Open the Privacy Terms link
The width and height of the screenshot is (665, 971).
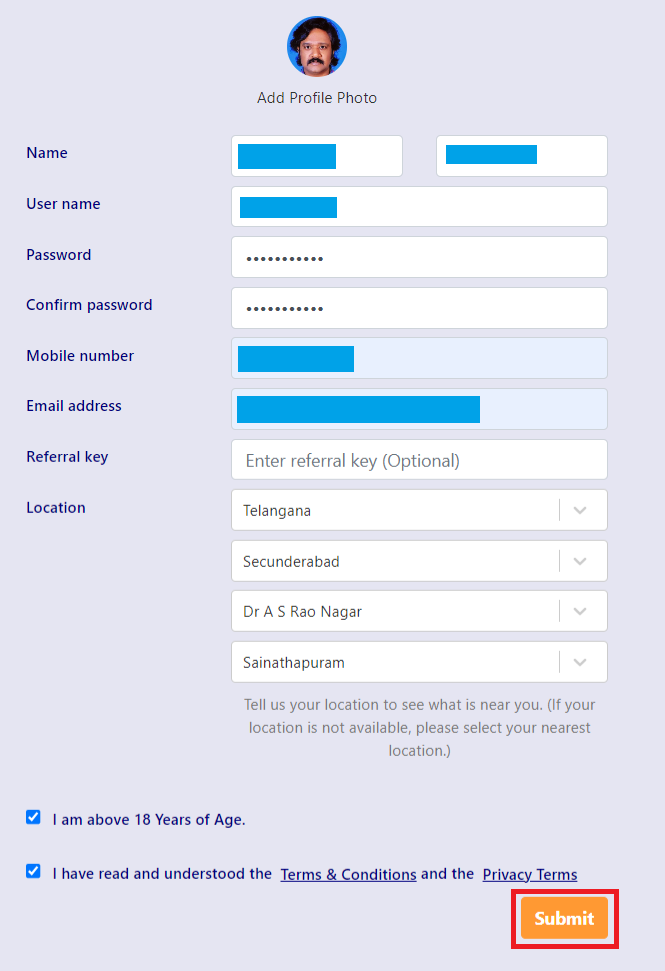[529, 874]
